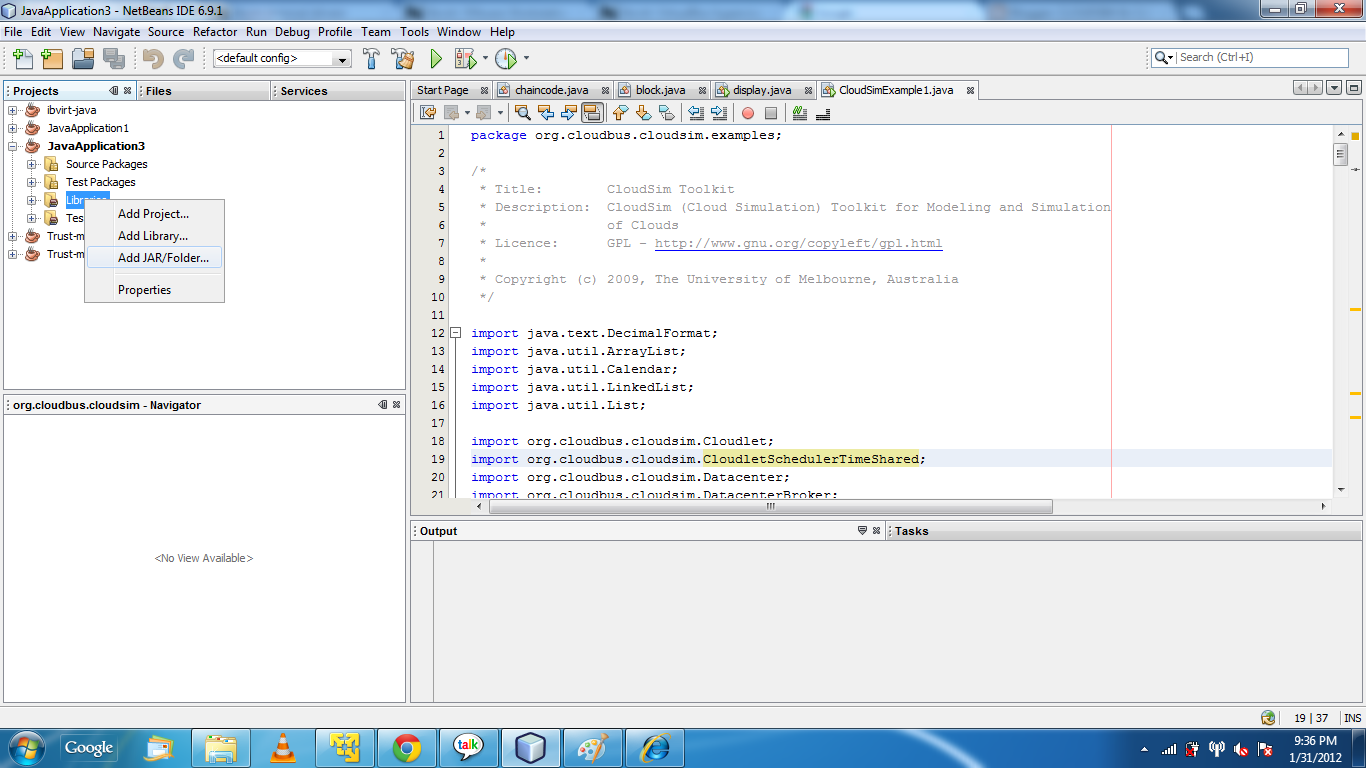Select the Build Main Project hammer icon

371,58
